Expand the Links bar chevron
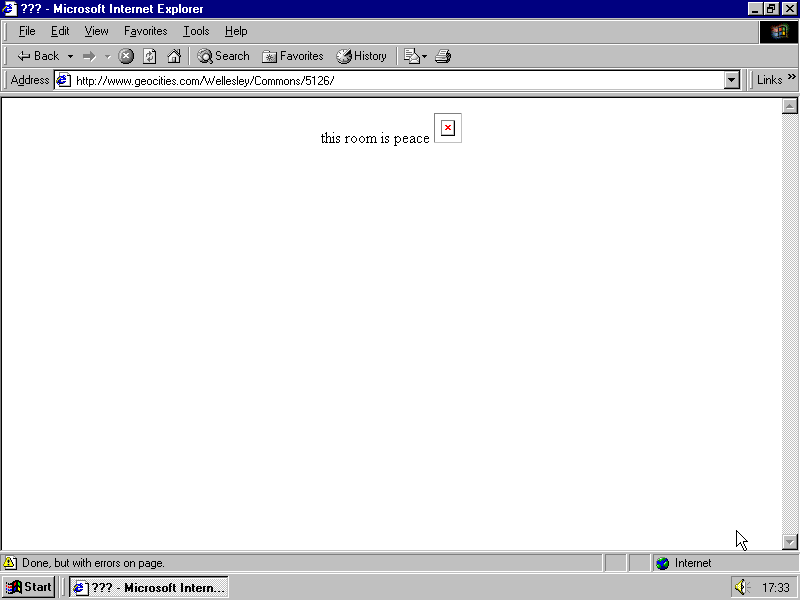This screenshot has width=800, height=600. pyautogui.click(x=792, y=78)
